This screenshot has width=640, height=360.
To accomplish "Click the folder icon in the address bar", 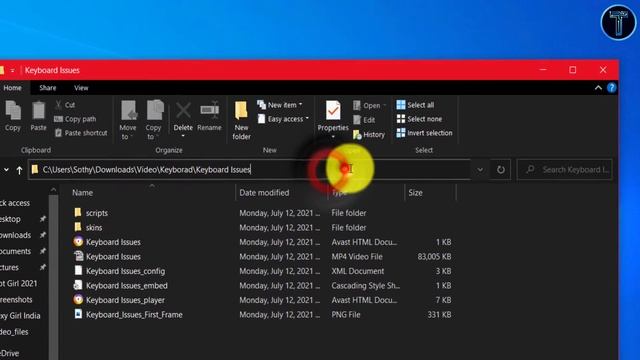I will 35,169.
